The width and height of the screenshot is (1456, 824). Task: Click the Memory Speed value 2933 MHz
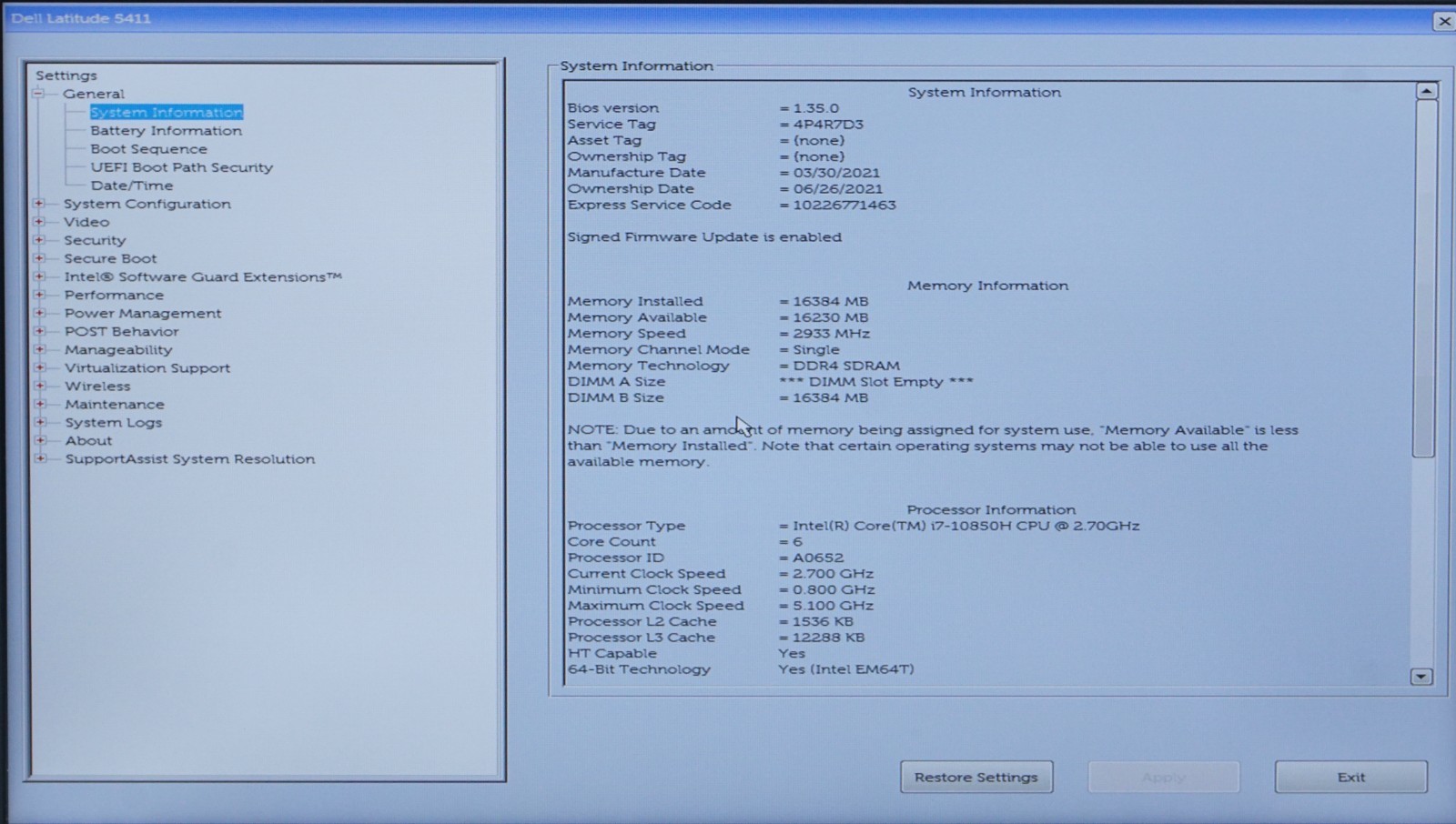832,333
